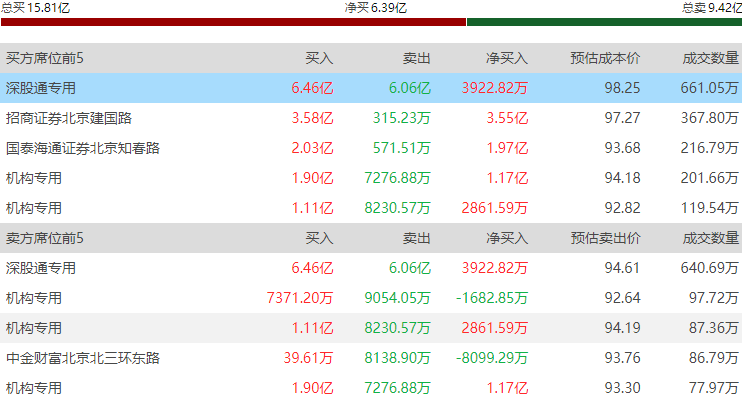Click volume 367.80万
The width and height of the screenshot is (742, 400).
click(709, 118)
